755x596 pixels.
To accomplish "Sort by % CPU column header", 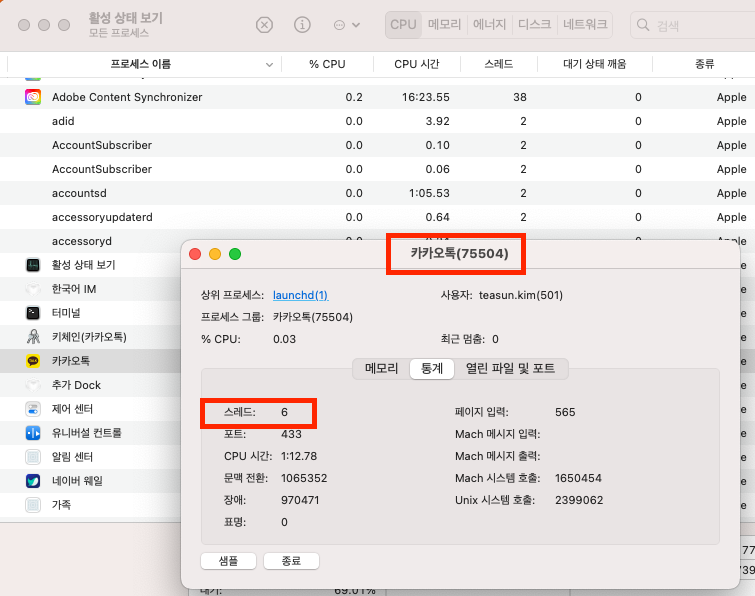I will 327,64.
